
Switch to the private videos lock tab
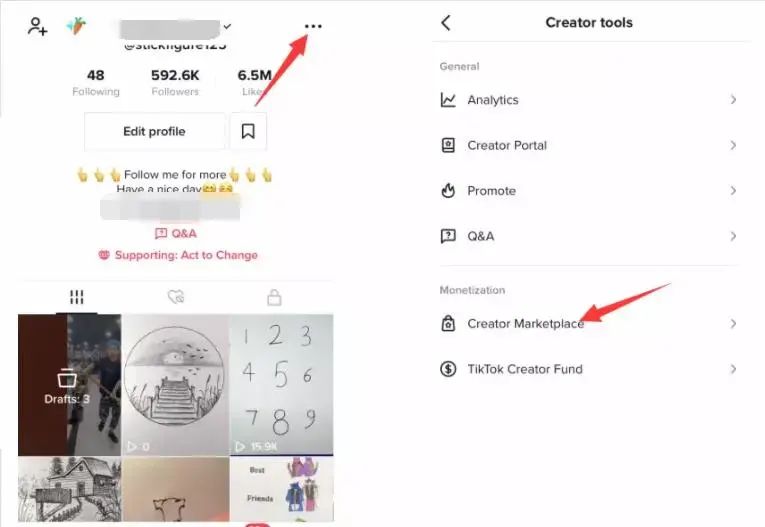pos(274,297)
